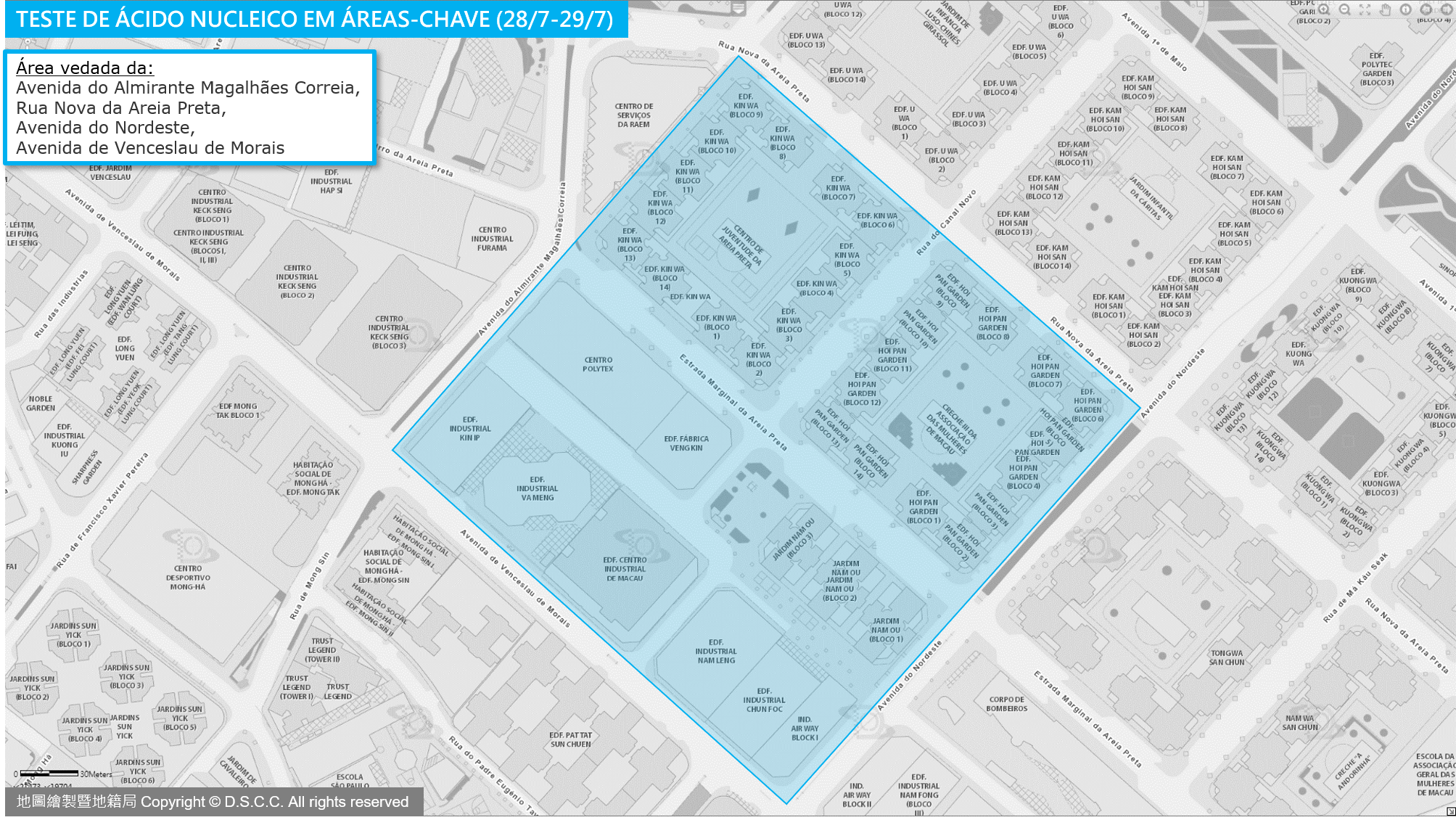
Task: Click the Centro Desportivo Mong-Há label
Action: [189, 578]
